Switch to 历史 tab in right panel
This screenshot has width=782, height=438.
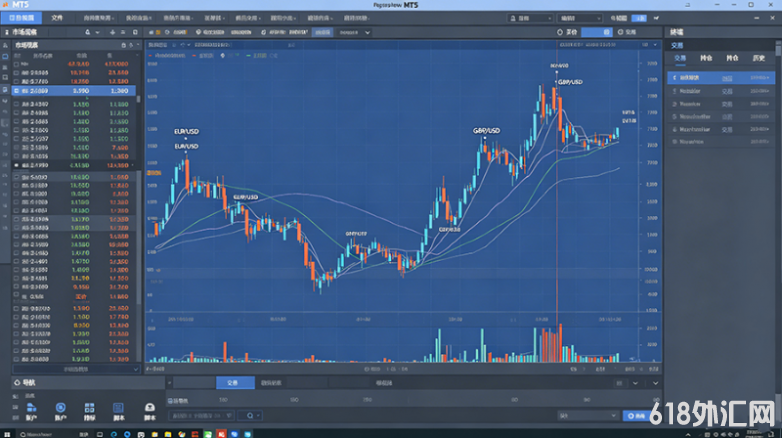759,58
